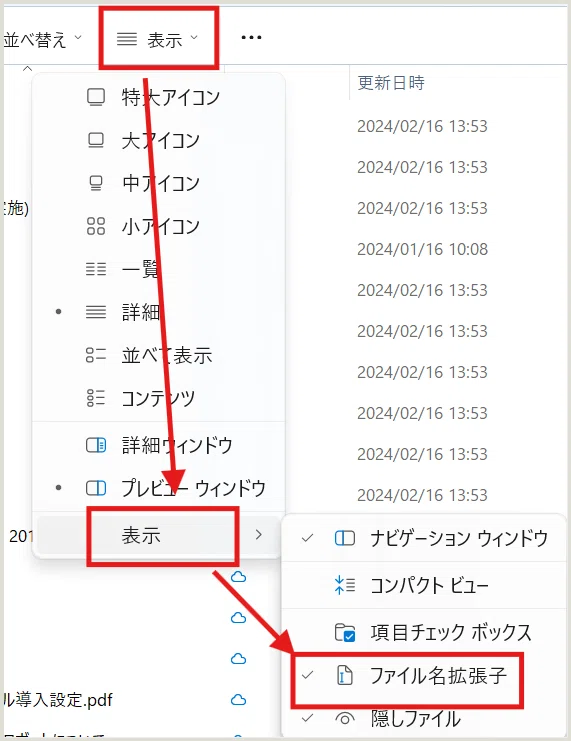Open the three-dot more options menu
Viewport: 571px width, 741px height.
(x=251, y=37)
